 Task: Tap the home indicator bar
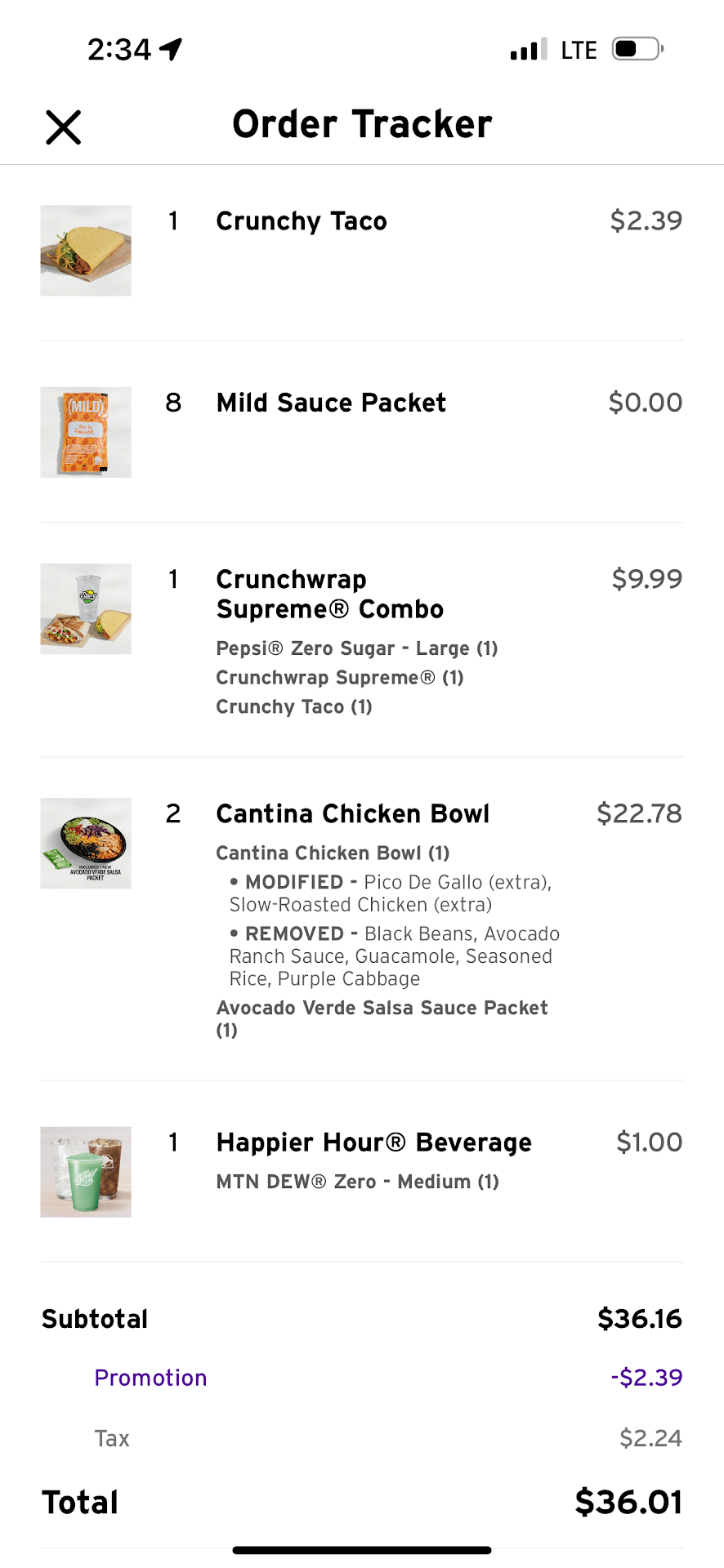(x=362, y=1549)
